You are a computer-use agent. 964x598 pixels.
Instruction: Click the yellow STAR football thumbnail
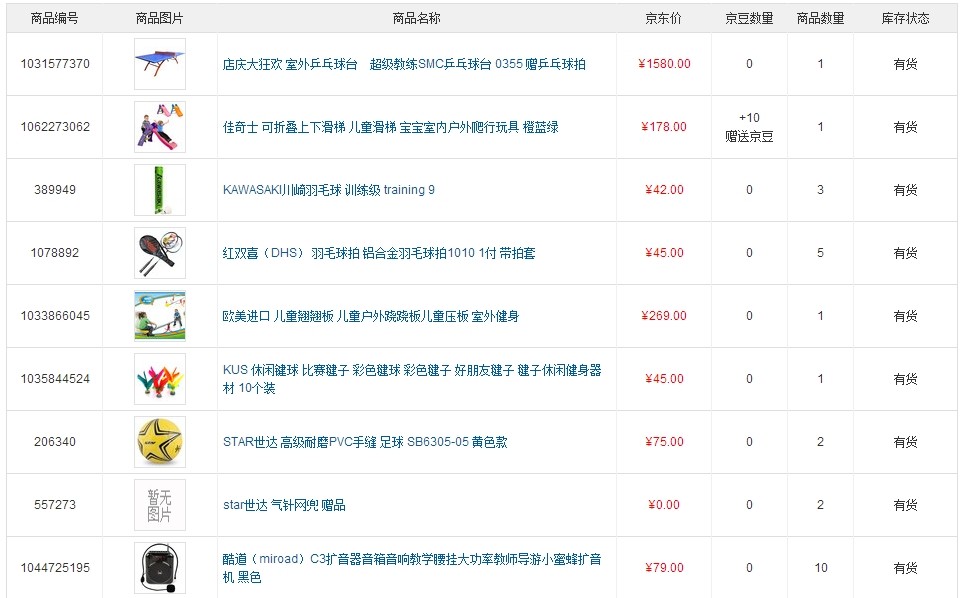tap(160, 442)
